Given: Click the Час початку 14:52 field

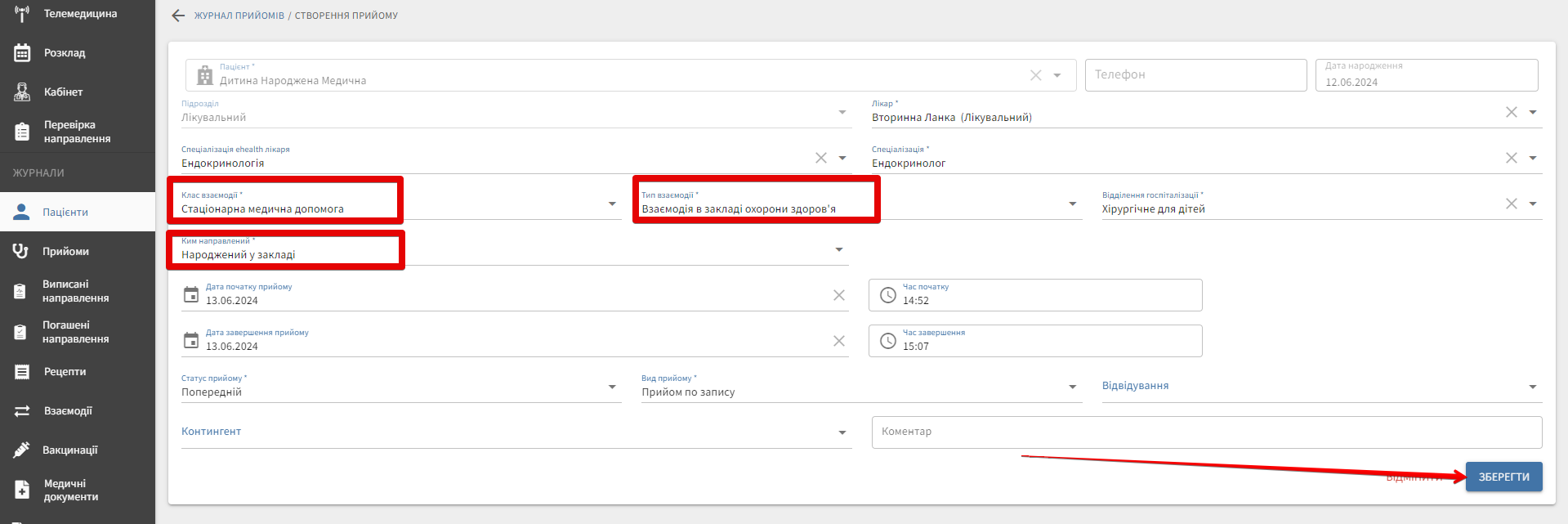Looking at the screenshot, I should 1035,295.
